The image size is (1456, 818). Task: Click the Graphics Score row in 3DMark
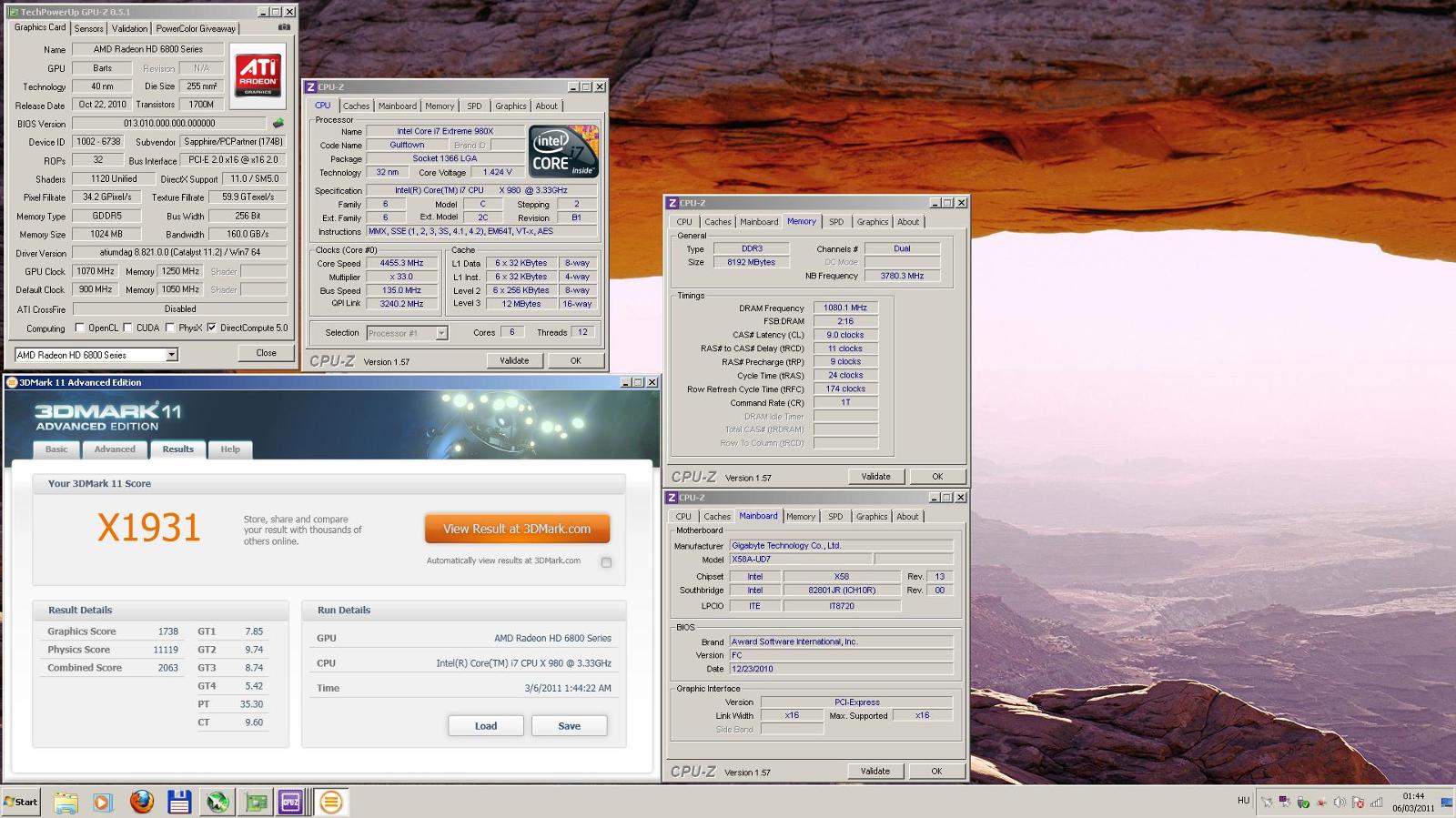[113, 631]
